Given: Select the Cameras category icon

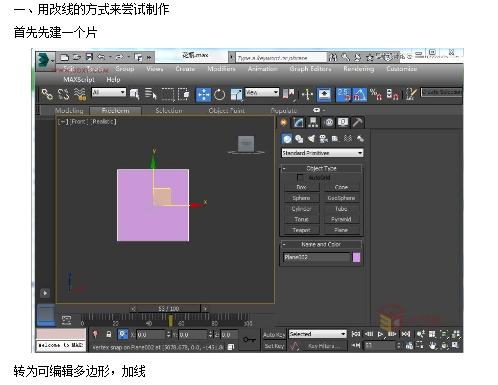Looking at the screenshot, I should point(323,139).
